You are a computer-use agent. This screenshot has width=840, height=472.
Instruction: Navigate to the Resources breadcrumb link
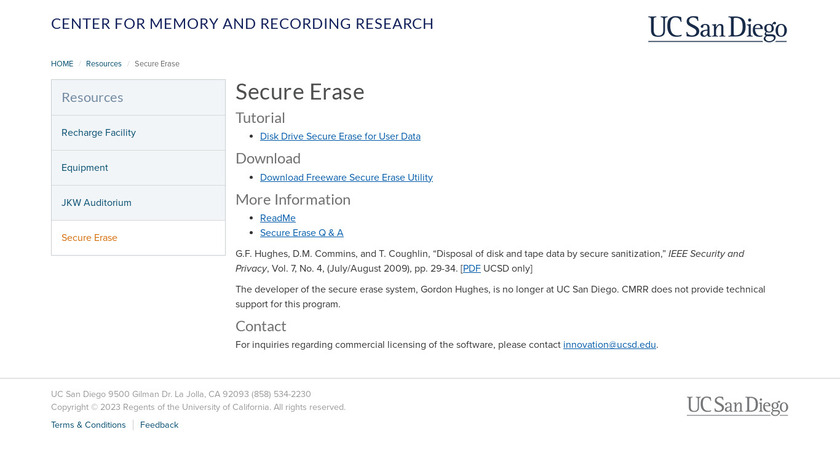tap(103, 64)
